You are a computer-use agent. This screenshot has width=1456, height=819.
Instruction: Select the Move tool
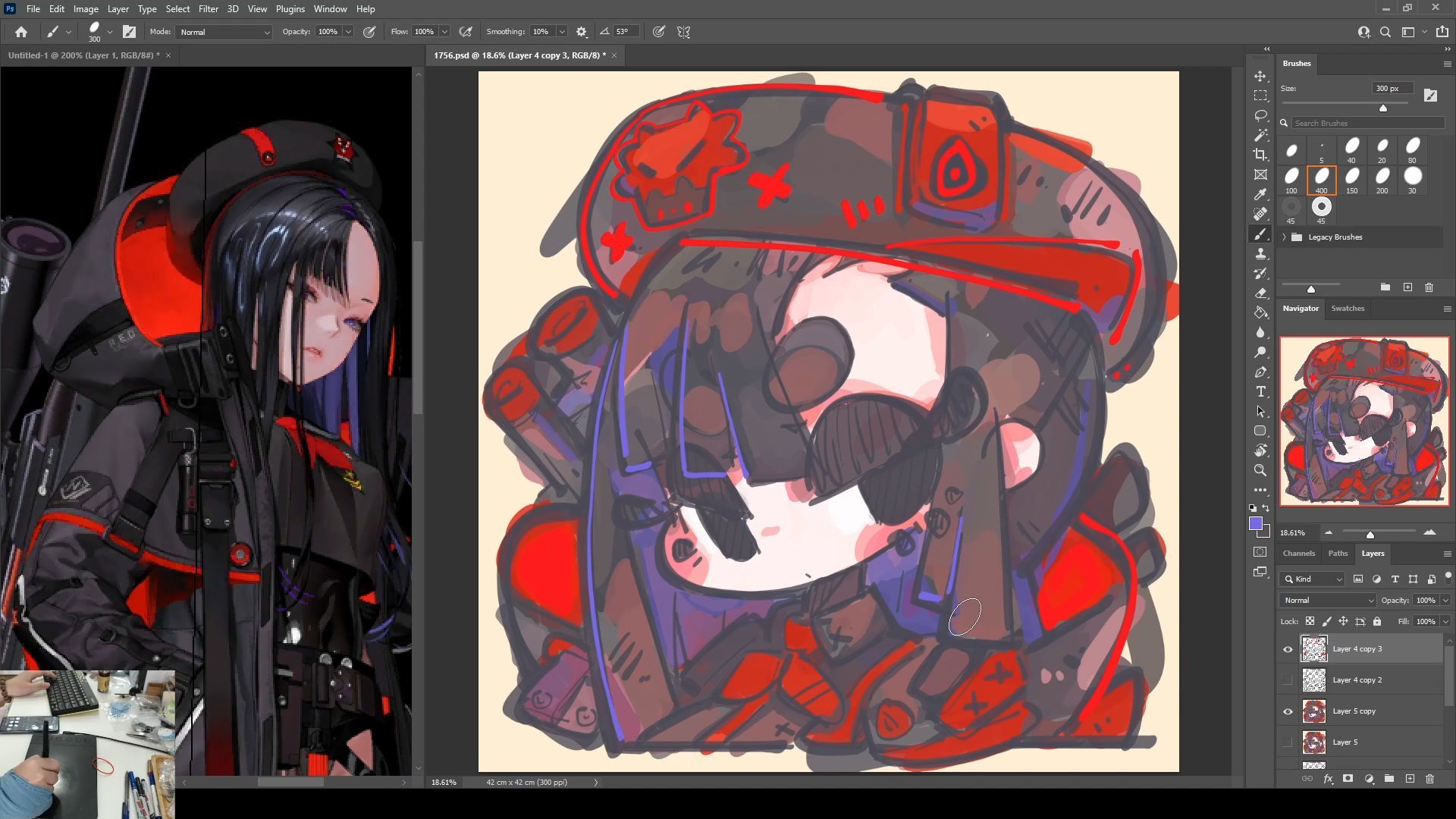[1260, 77]
